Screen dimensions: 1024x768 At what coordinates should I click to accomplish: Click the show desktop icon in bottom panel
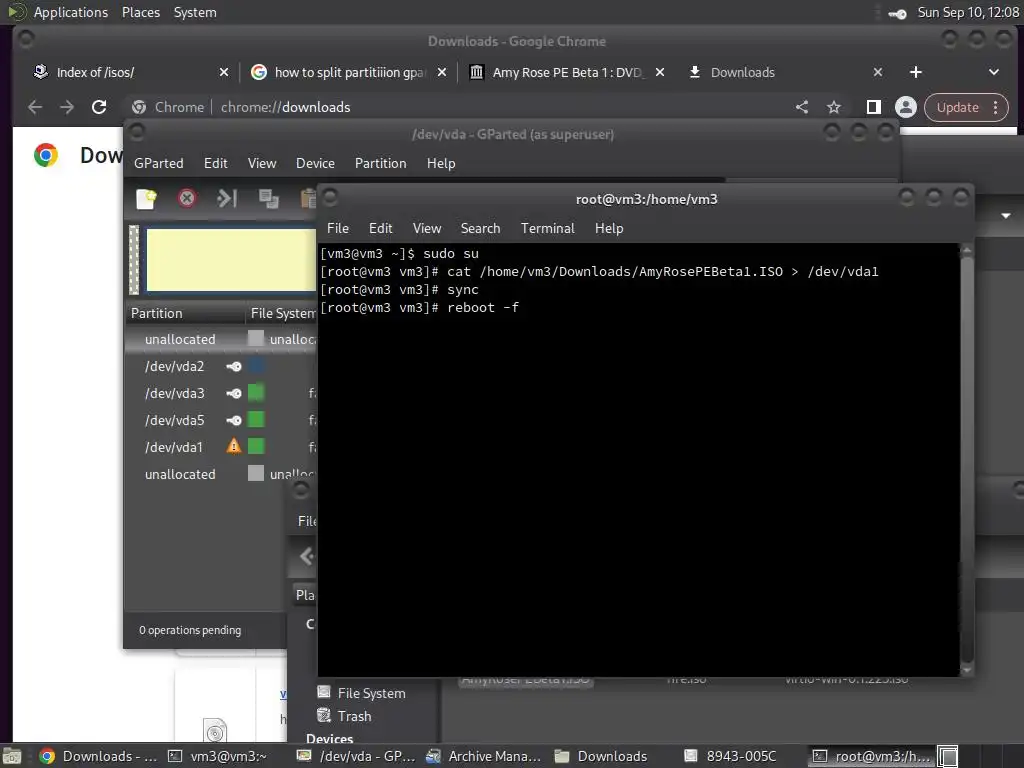(x=12, y=756)
